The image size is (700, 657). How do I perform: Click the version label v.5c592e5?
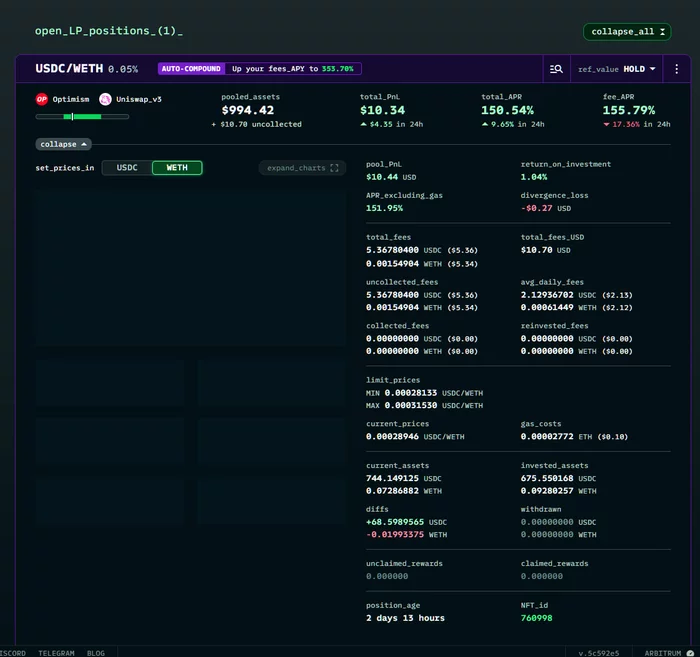tap(599, 653)
